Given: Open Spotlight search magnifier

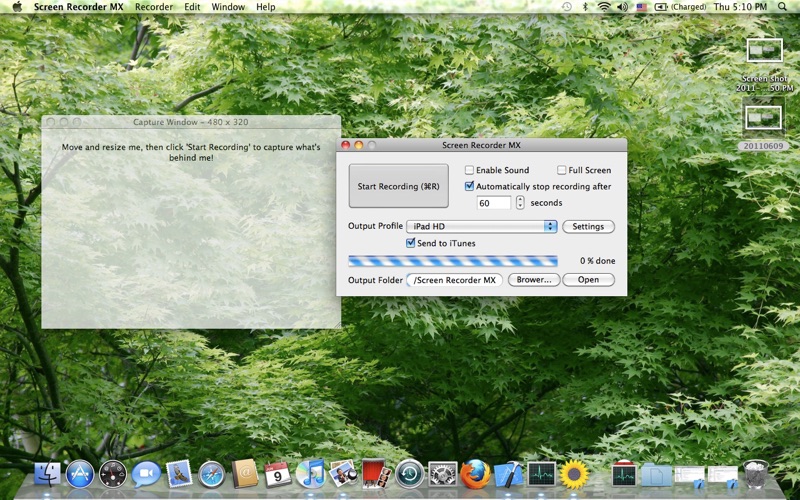Looking at the screenshot, I should coord(782,7).
